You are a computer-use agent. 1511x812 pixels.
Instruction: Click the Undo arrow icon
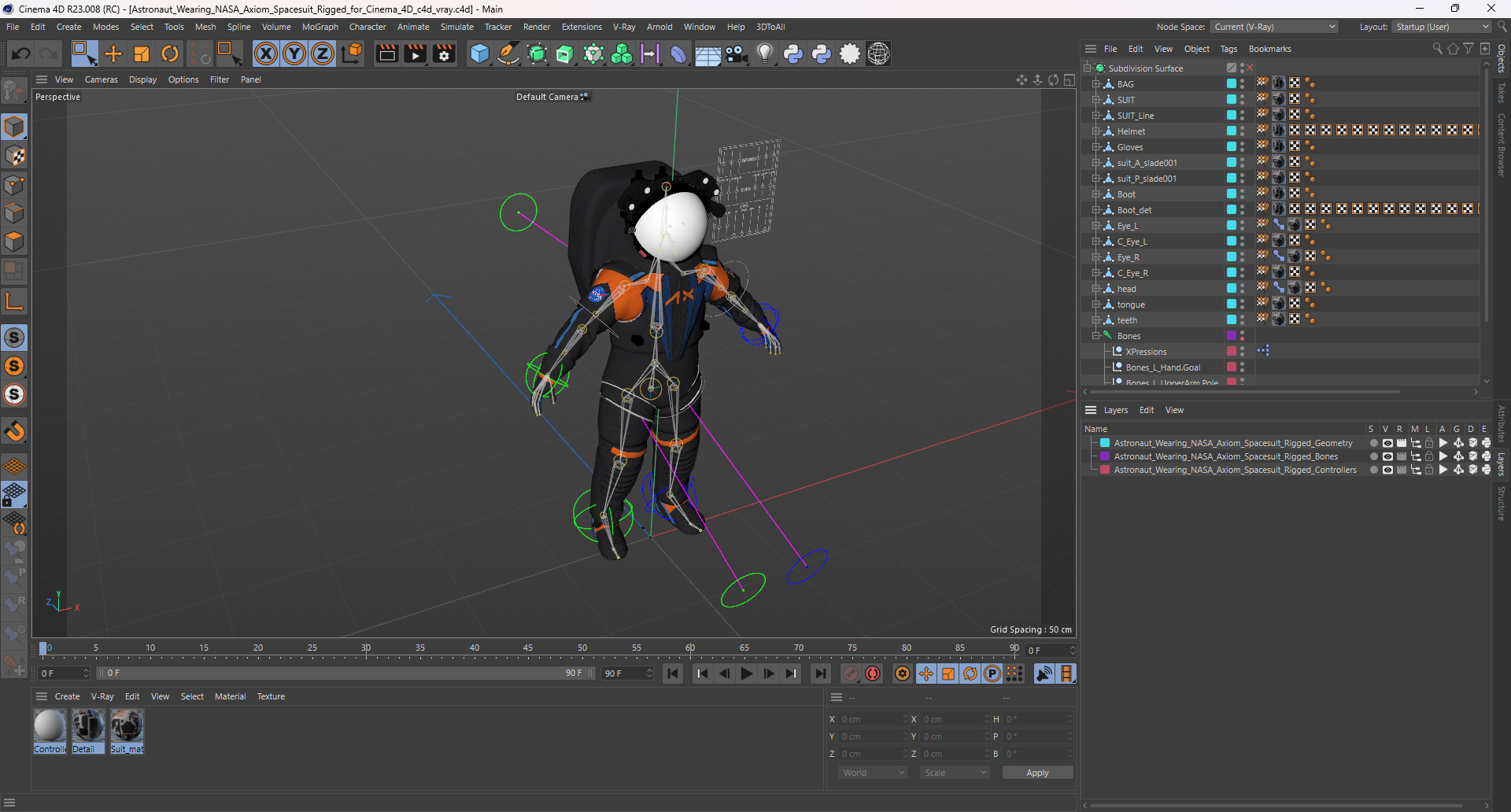pos(21,54)
